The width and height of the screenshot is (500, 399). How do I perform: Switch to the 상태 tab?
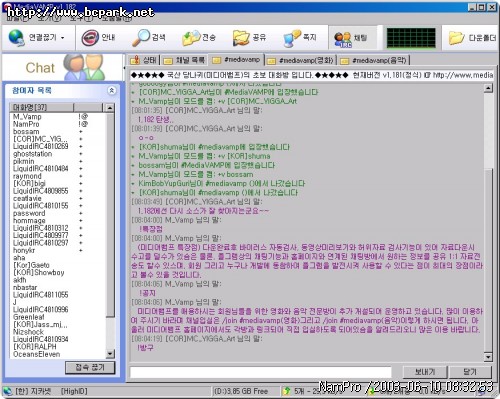[144, 60]
